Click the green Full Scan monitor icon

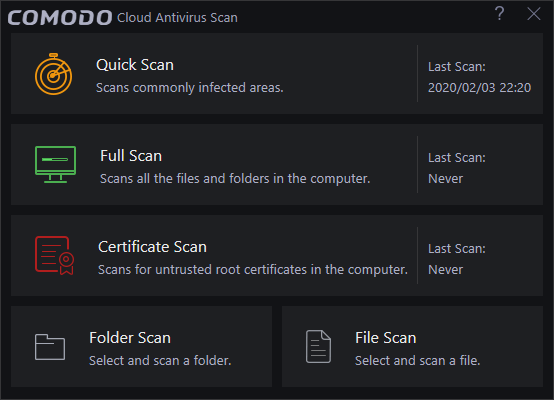pyautogui.click(x=55, y=164)
